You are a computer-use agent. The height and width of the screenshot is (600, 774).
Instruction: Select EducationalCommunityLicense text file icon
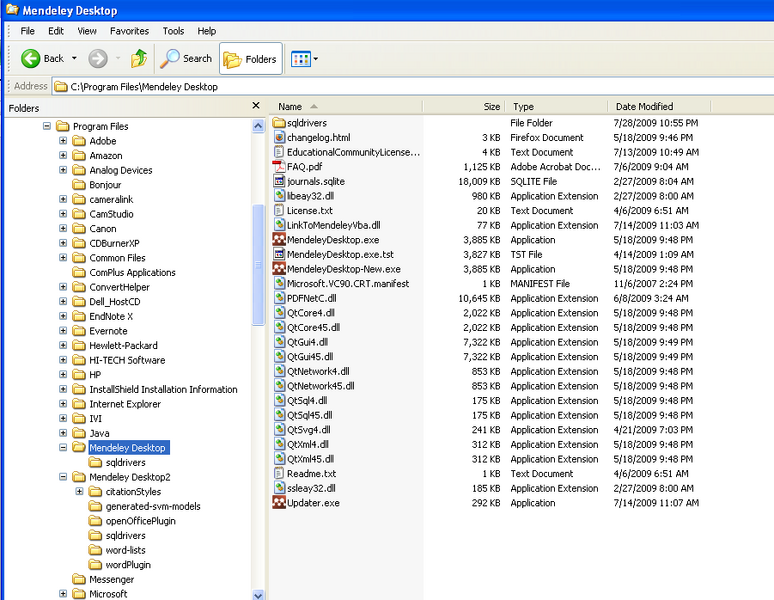tap(279, 152)
